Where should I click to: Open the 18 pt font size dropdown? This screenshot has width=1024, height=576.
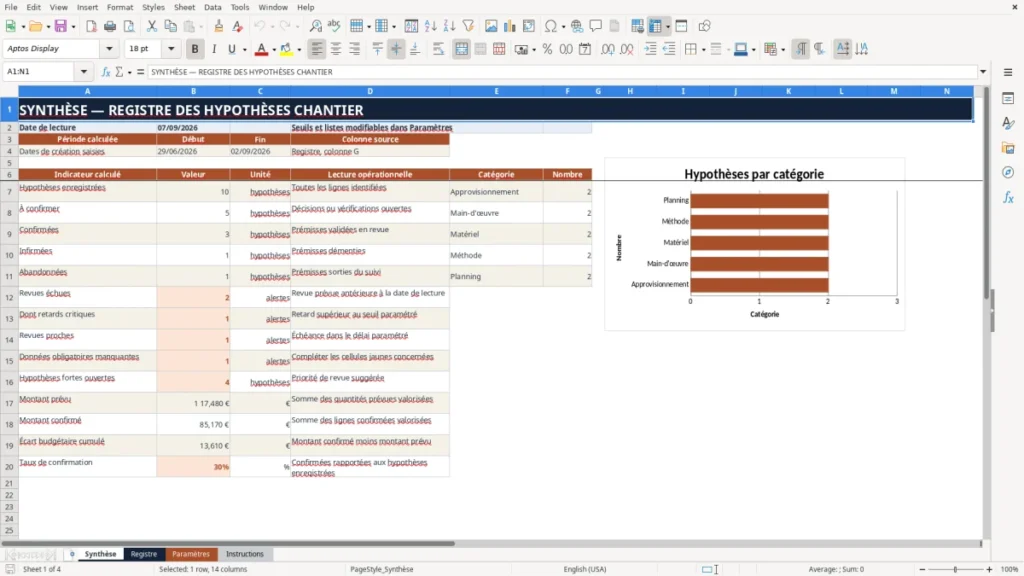point(171,48)
